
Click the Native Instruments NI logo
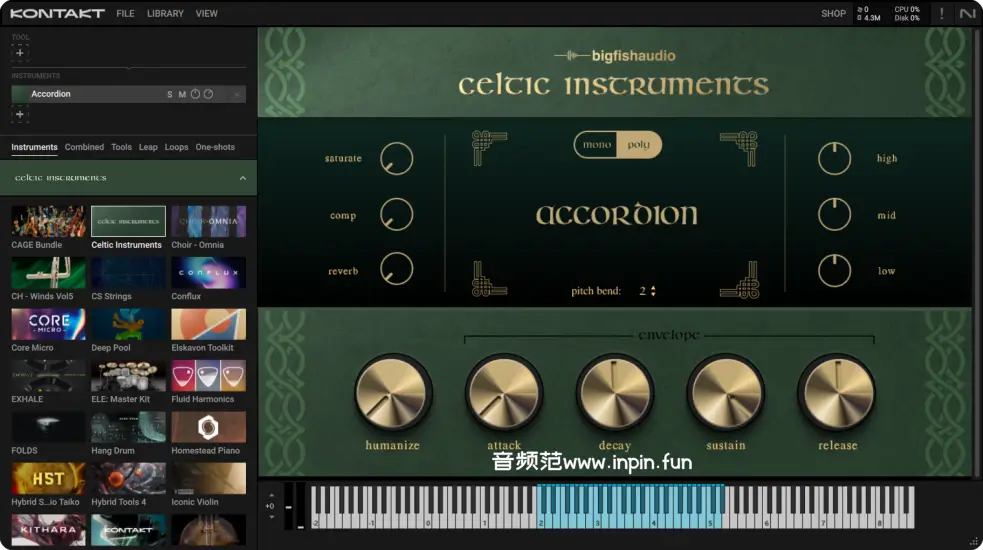click(x=967, y=13)
